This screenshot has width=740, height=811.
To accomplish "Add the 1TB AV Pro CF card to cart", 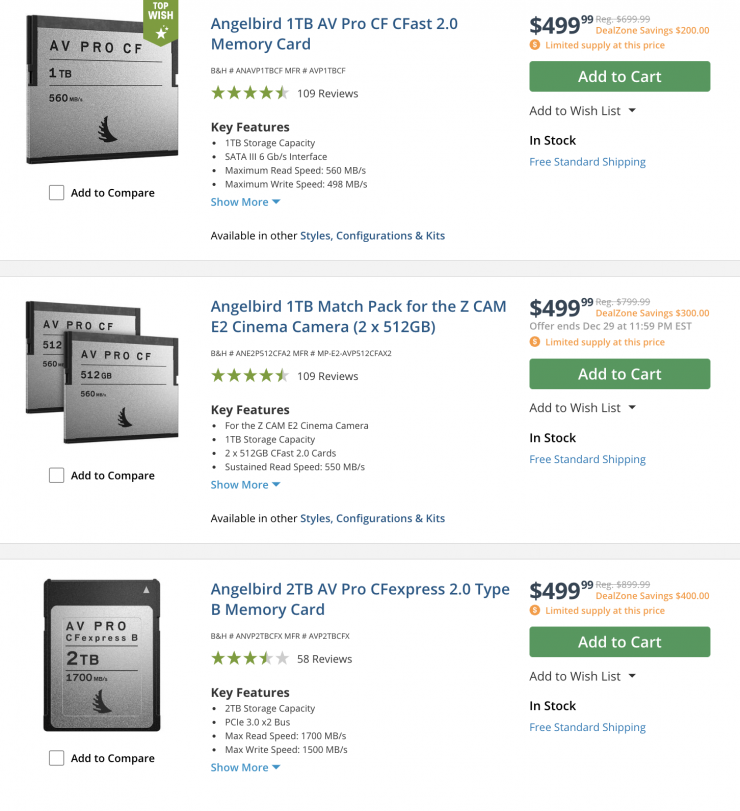I will pos(619,77).
